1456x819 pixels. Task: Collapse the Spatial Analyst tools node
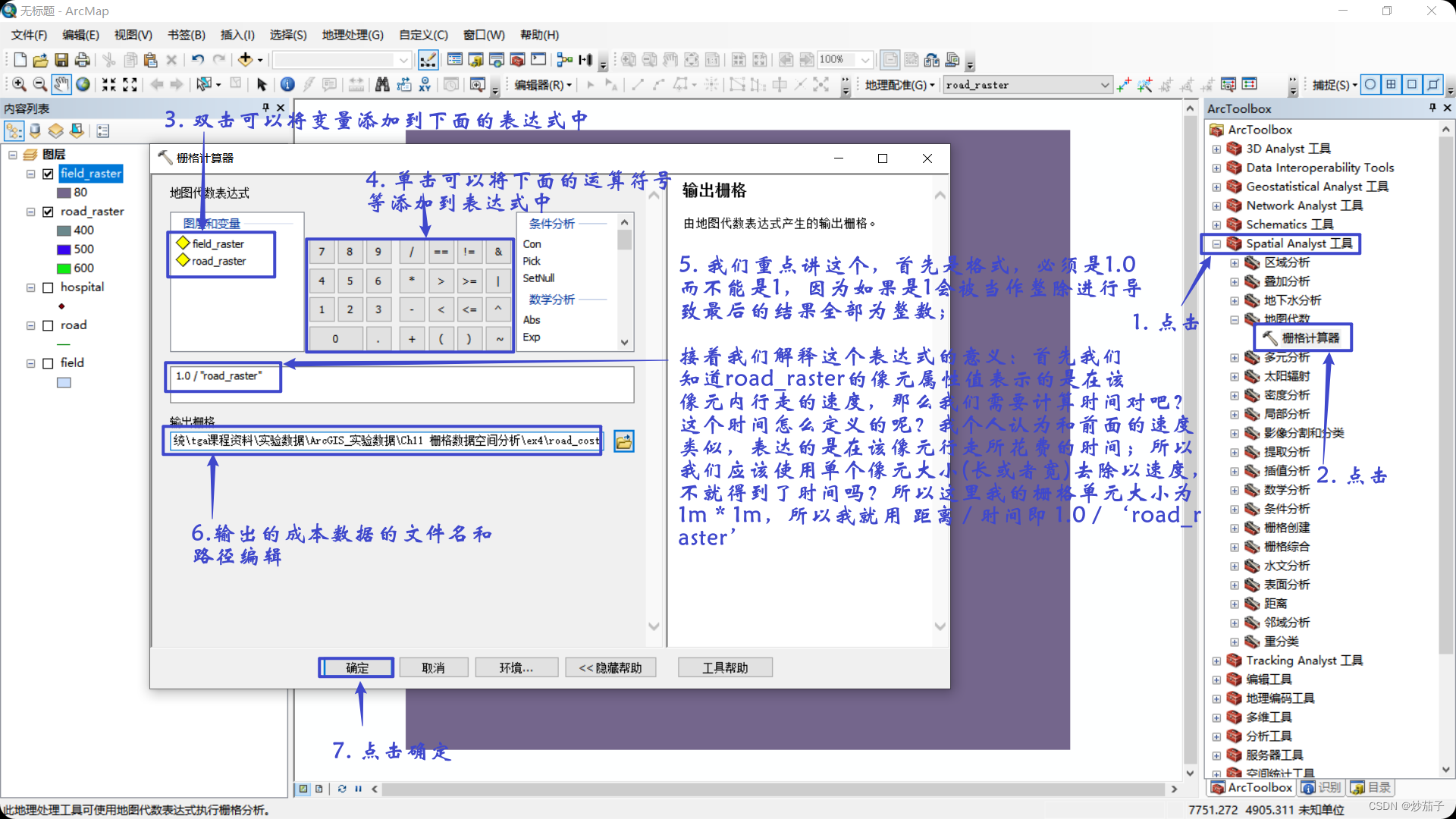pyautogui.click(x=1216, y=243)
